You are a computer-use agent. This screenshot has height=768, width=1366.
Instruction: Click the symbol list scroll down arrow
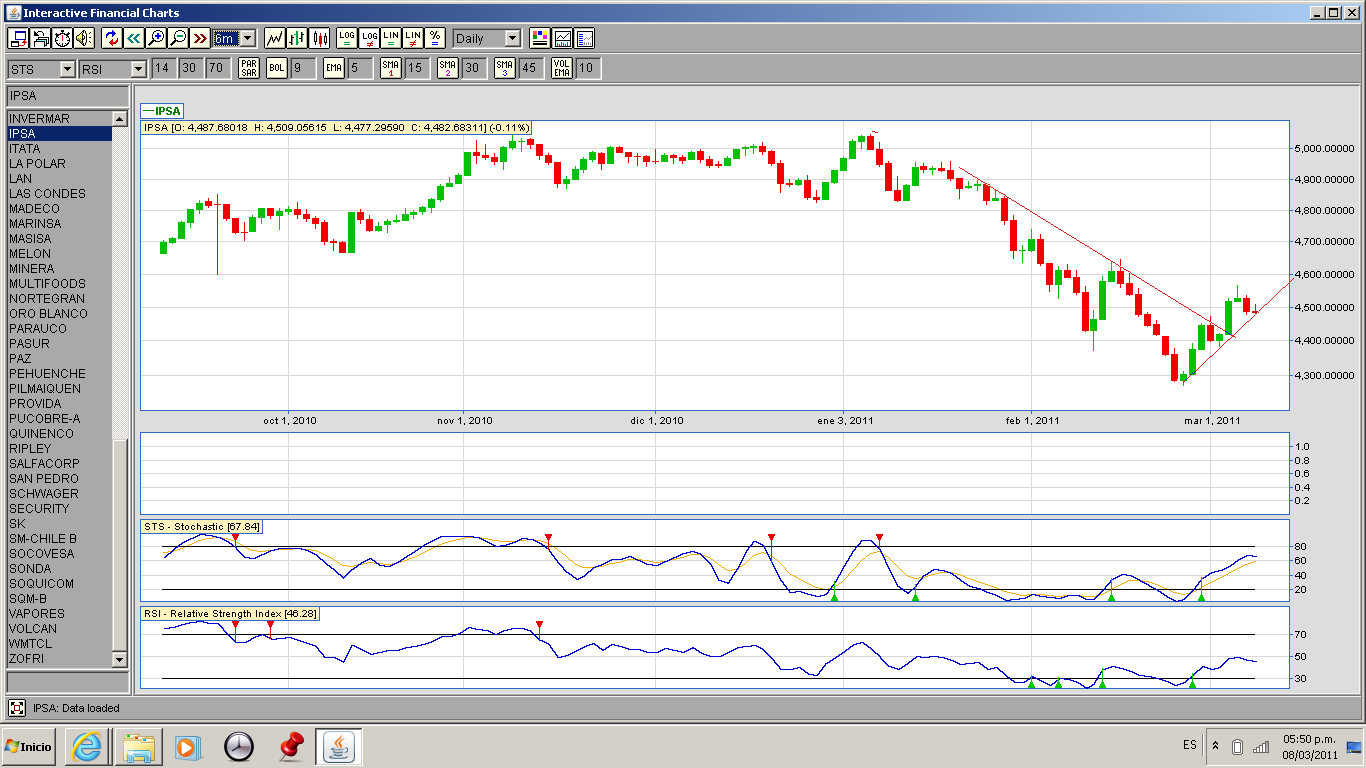tap(120, 659)
